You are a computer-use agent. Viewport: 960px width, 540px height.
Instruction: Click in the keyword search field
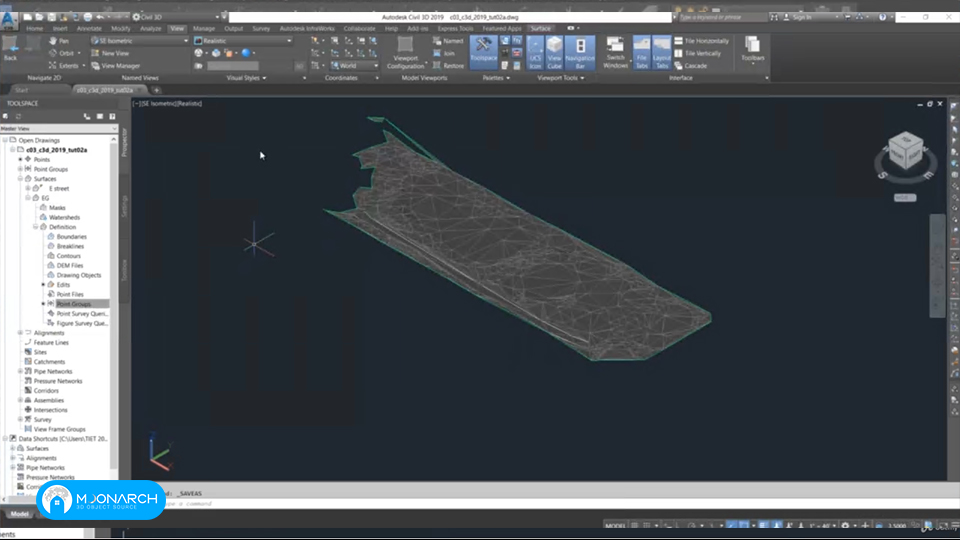(721, 17)
